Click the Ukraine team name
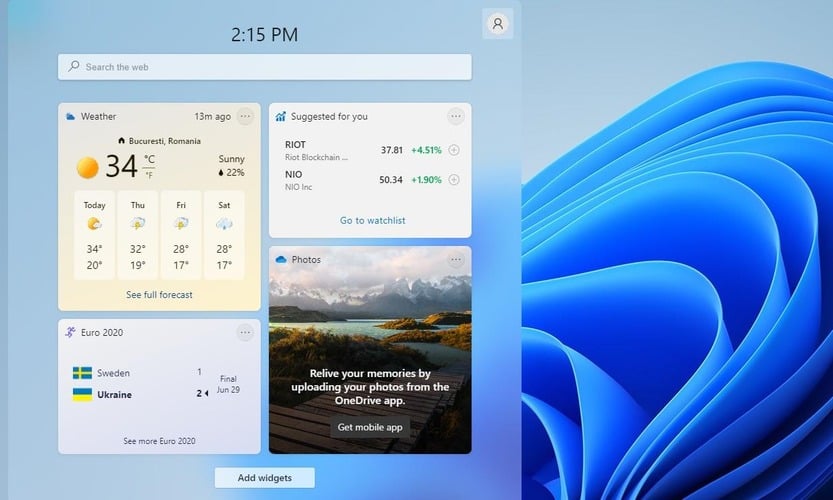Image resolution: width=833 pixels, height=500 pixels. (114, 395)
